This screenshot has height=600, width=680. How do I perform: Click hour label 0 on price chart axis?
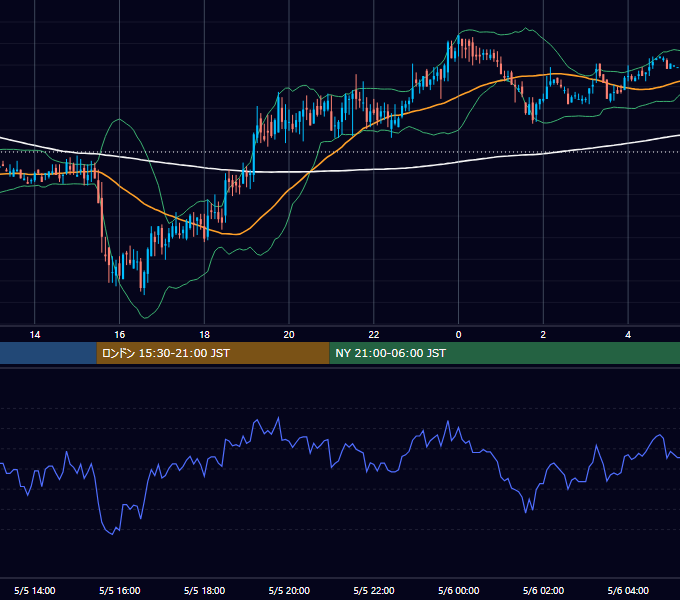pyautogui.click(x=458, y=334)
